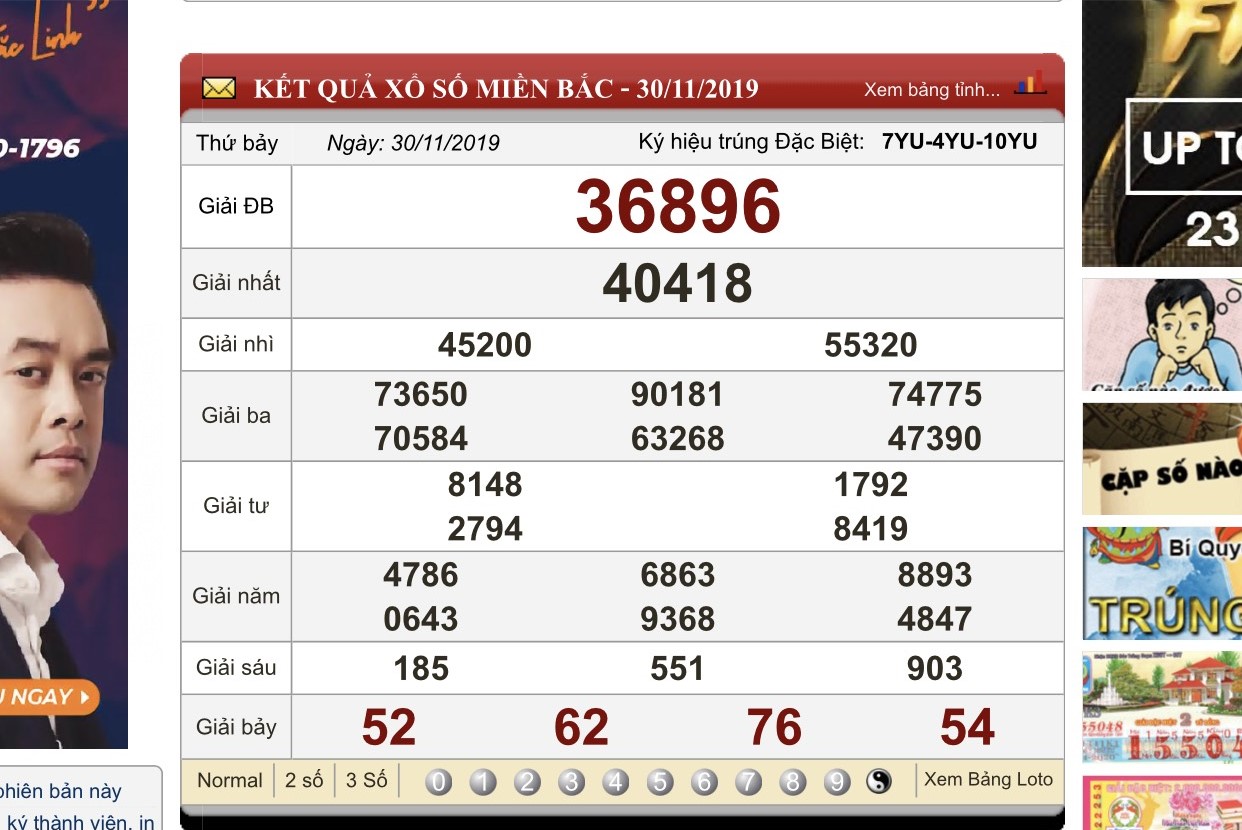The height and width of the screenshot is (830, 1242).
Task: Click the thinking boy cartoon ad thumbnail
Action: coord(1162,335)
